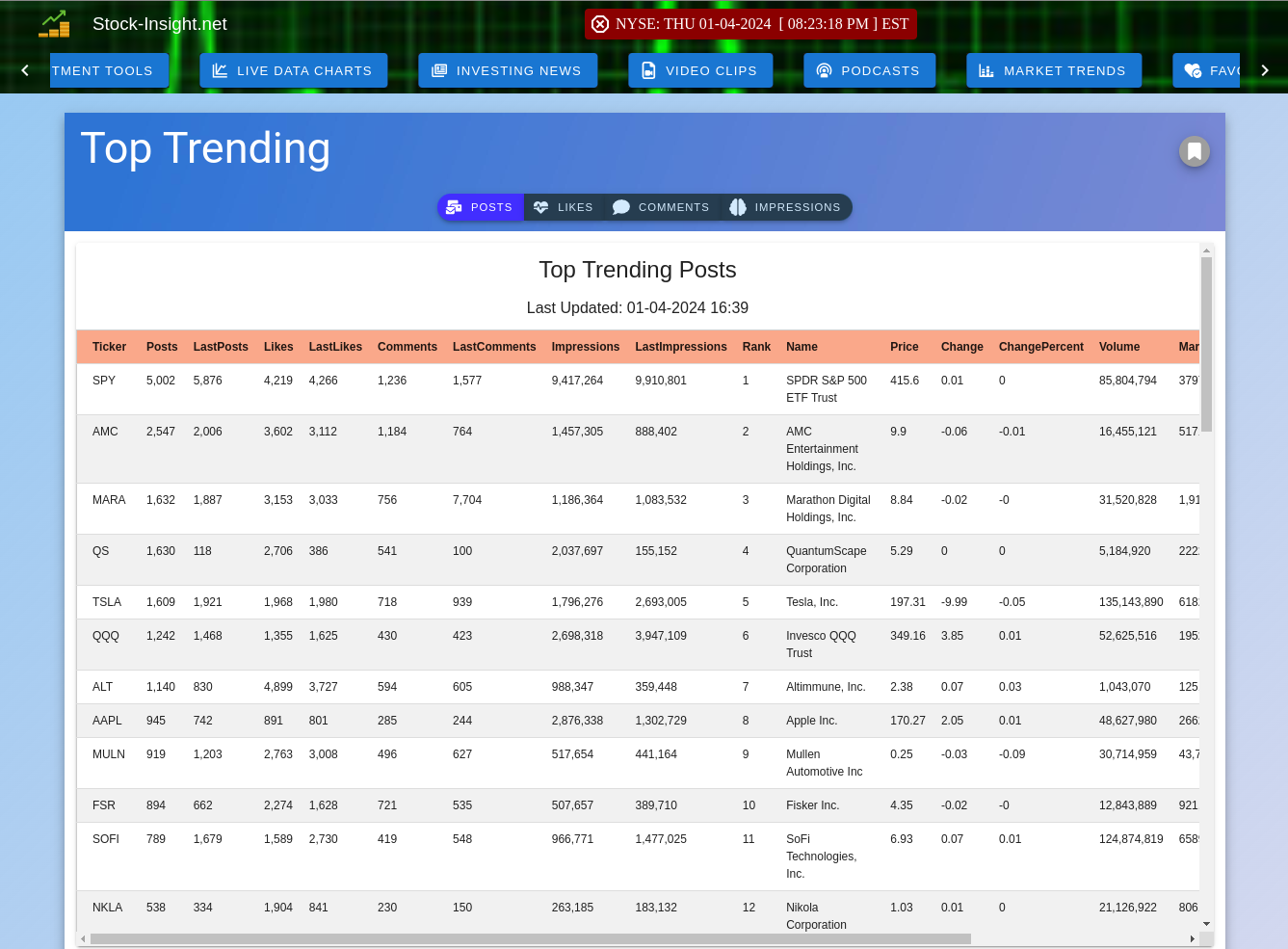
Task: Click the ChangePercent column header
Action: pyautogui.click(x=1040, y=347)
